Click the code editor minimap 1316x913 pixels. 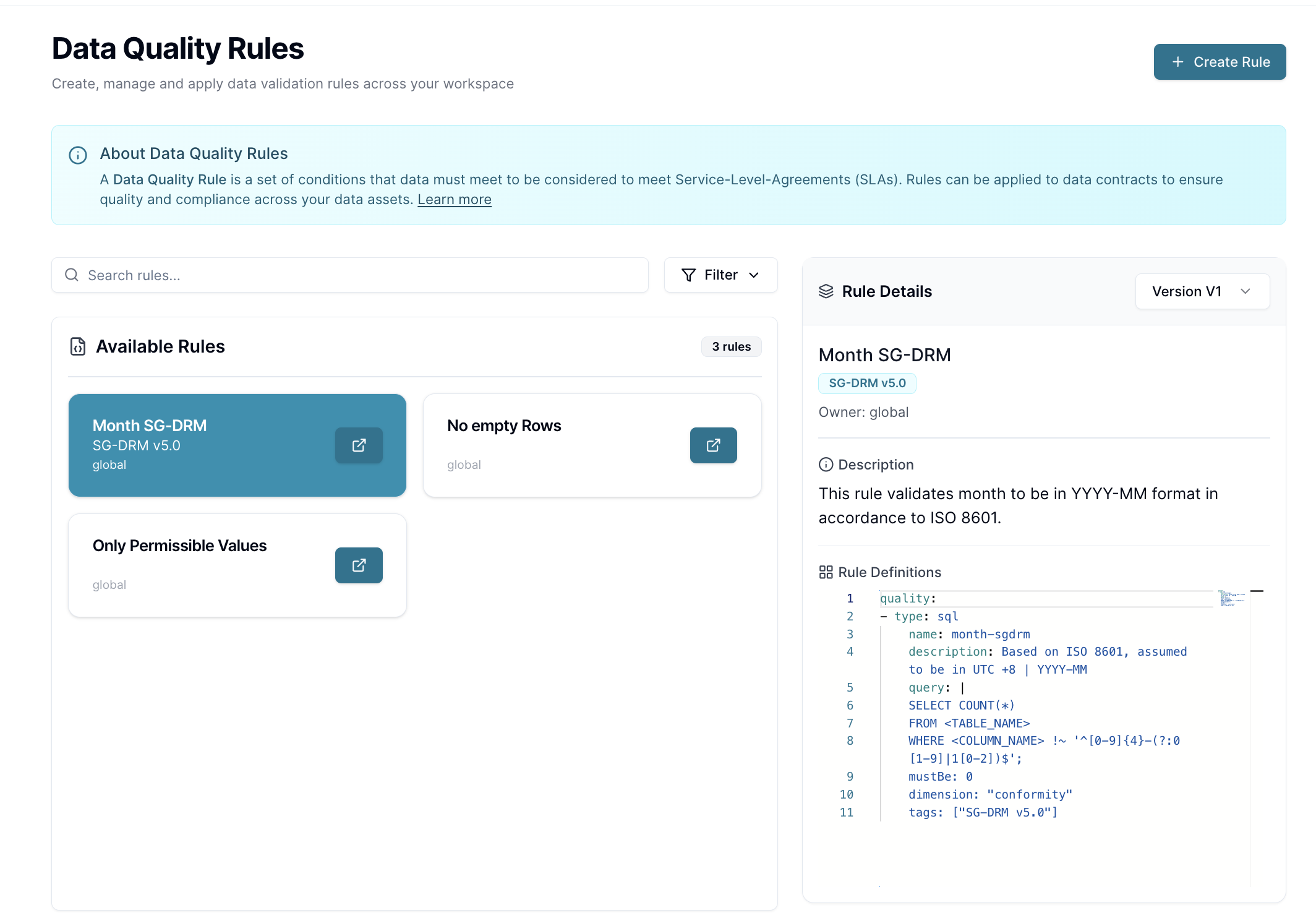1231,598
